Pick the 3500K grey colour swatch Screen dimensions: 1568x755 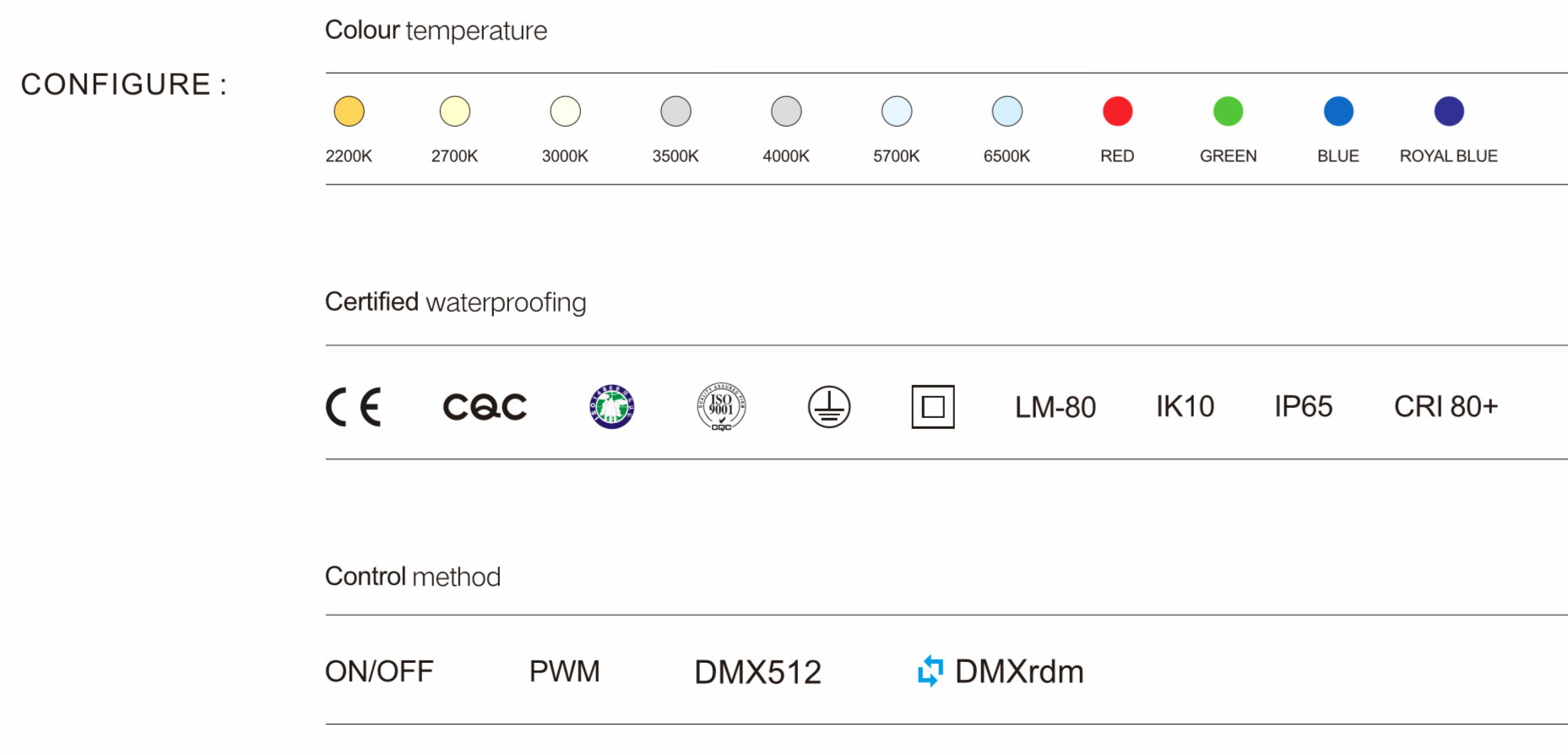675,111
